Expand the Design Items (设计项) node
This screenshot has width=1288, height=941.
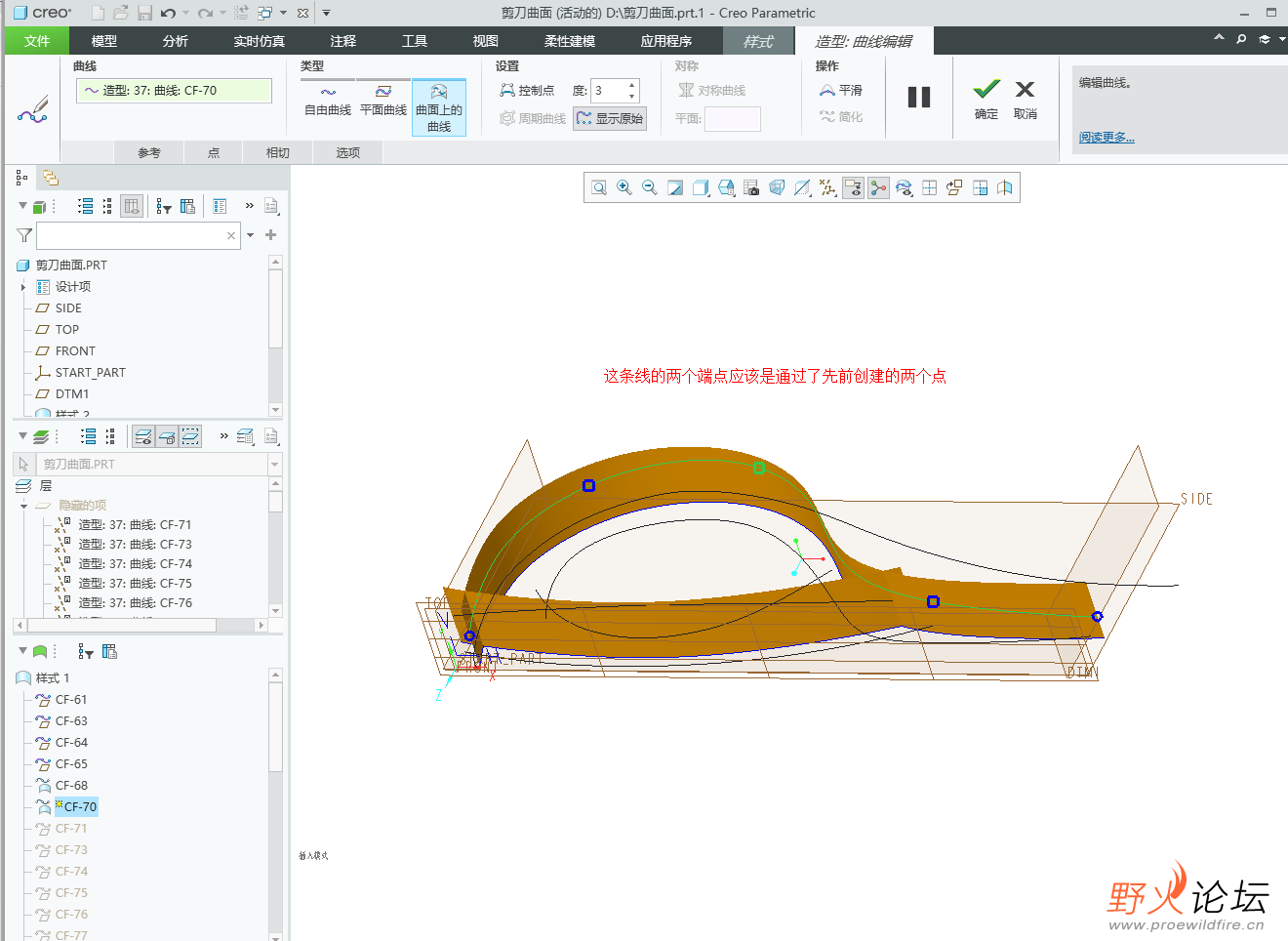click(22, 287)
